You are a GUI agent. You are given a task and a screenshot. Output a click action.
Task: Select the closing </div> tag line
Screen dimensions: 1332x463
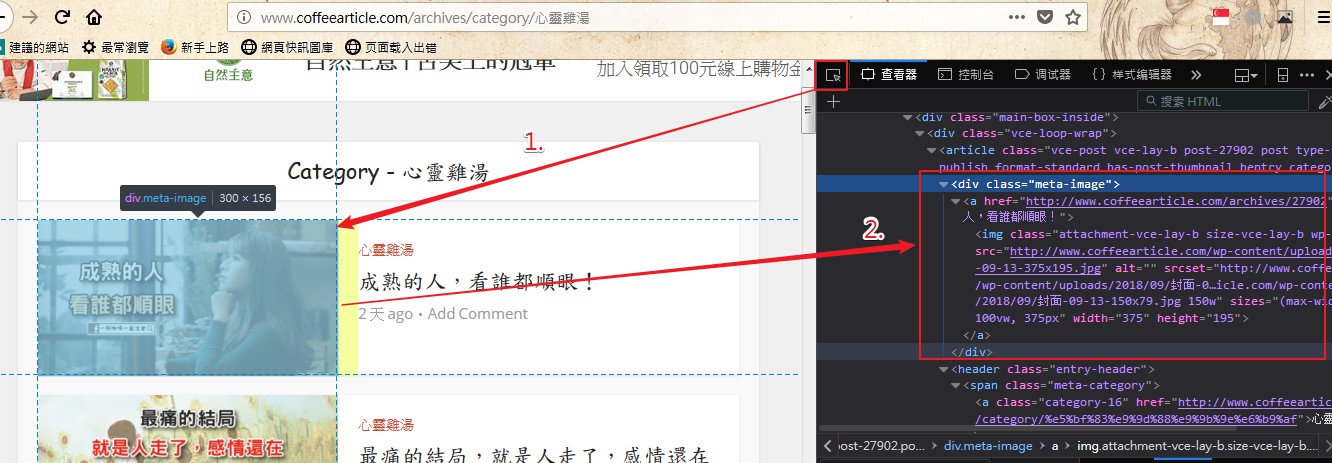(971, 352)
